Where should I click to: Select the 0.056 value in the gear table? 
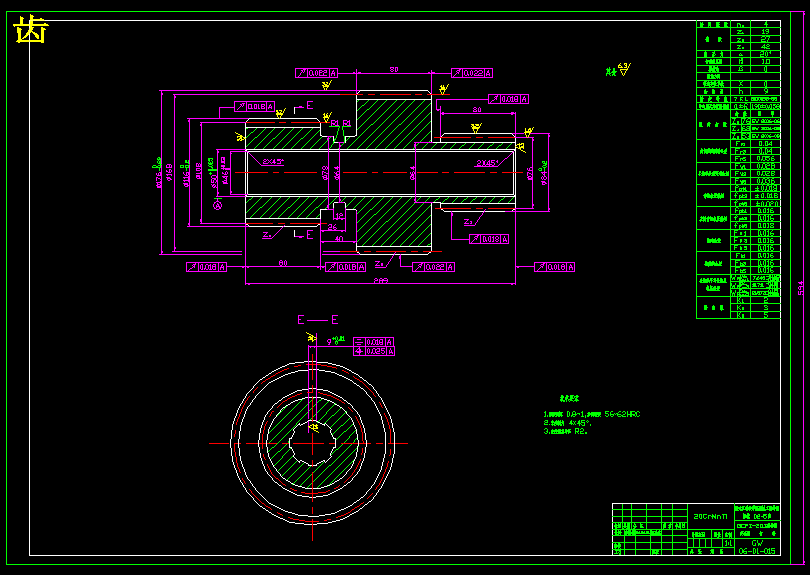pyautogui.click(x=766, y=159)
